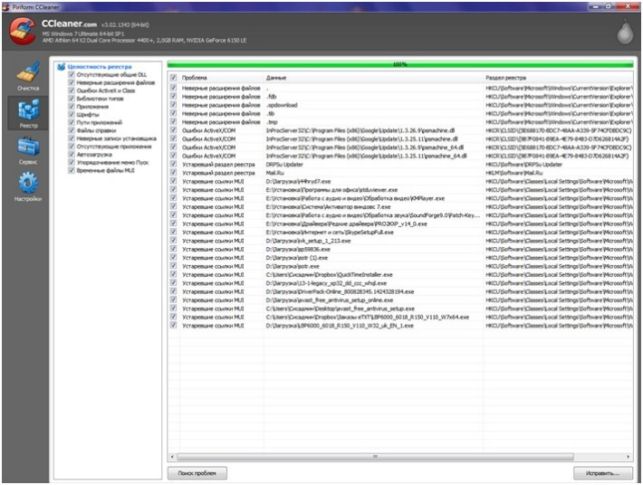This screenshot has width=643, height=485.
Task: Toggle select-all checkbox in results header
Action: [173, 77]
